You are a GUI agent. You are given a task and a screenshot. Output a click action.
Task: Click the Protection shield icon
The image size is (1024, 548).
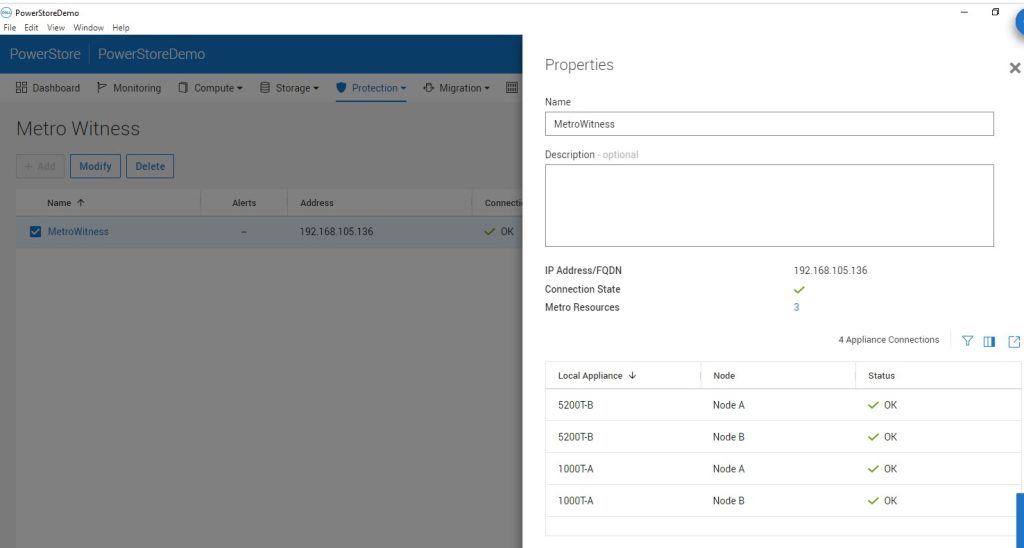point(341,88)
